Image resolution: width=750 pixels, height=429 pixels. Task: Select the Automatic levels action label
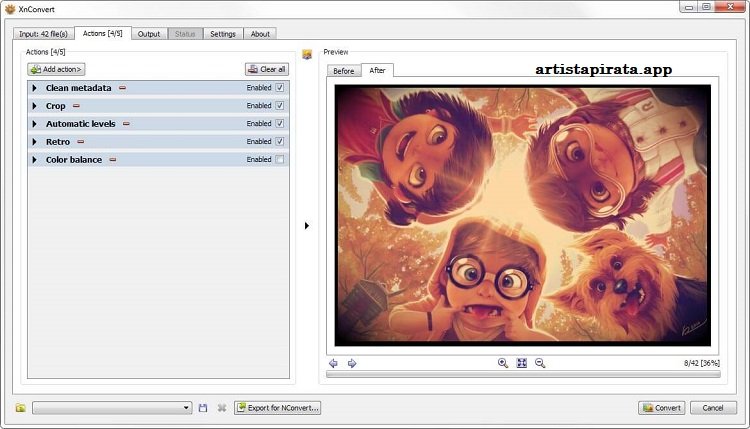click(80, 124)
